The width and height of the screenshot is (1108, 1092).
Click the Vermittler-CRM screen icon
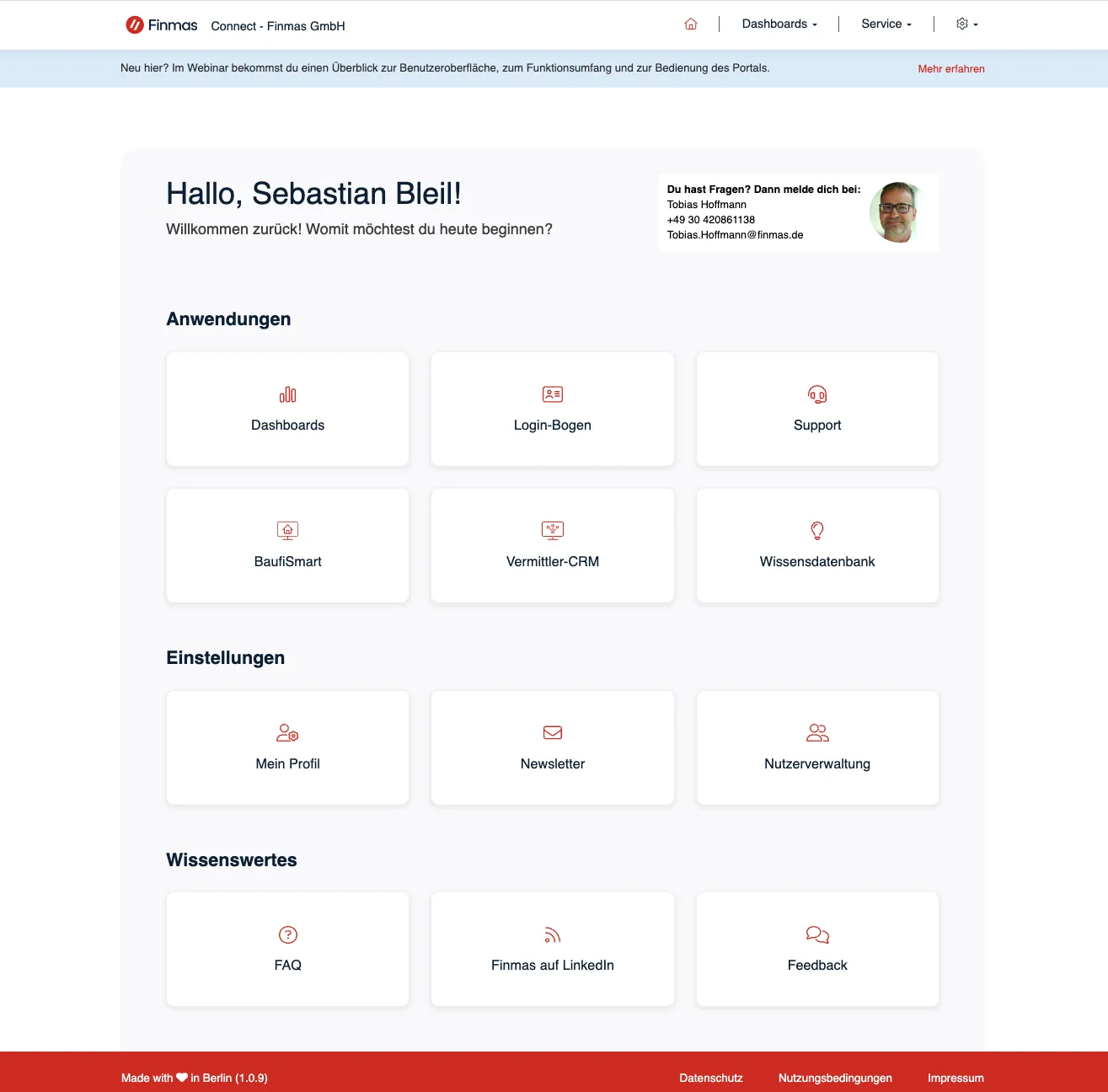pyautogui.click(x=553, y=530)
